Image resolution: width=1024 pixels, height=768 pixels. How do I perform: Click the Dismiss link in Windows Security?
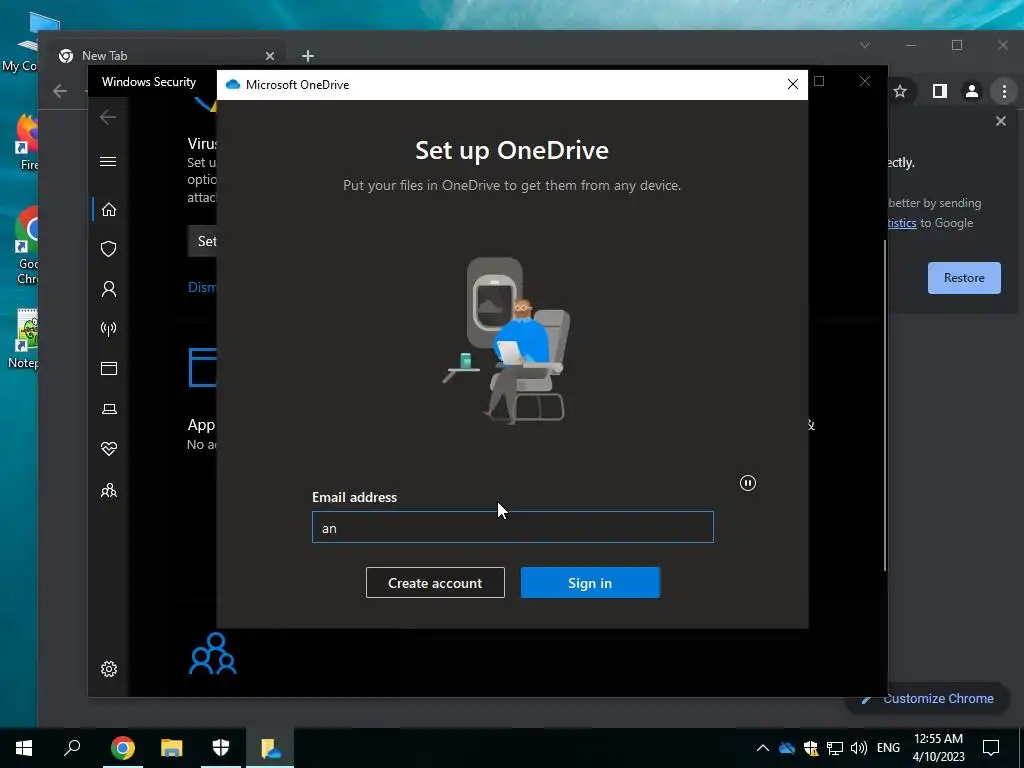pos(202,287)
